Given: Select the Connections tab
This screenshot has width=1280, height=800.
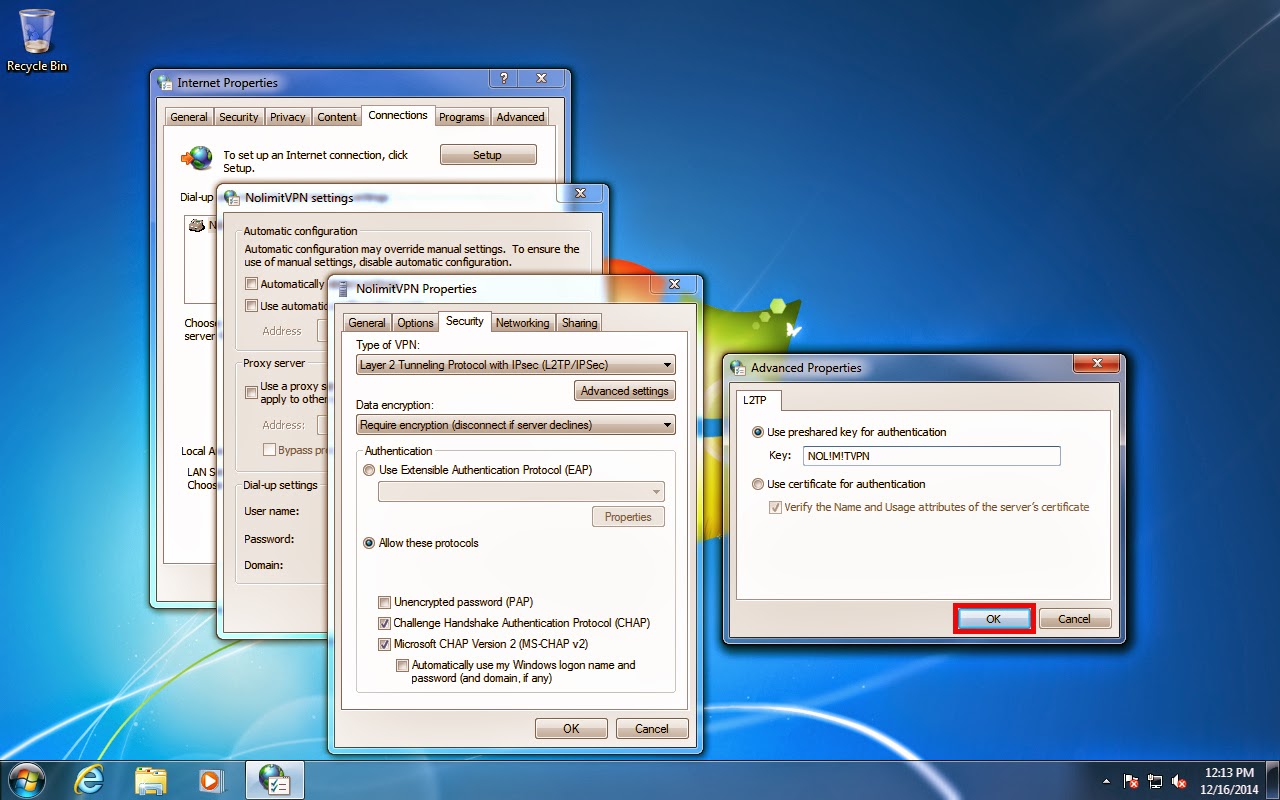Looking at the screenshot, I should coord(398,115).
